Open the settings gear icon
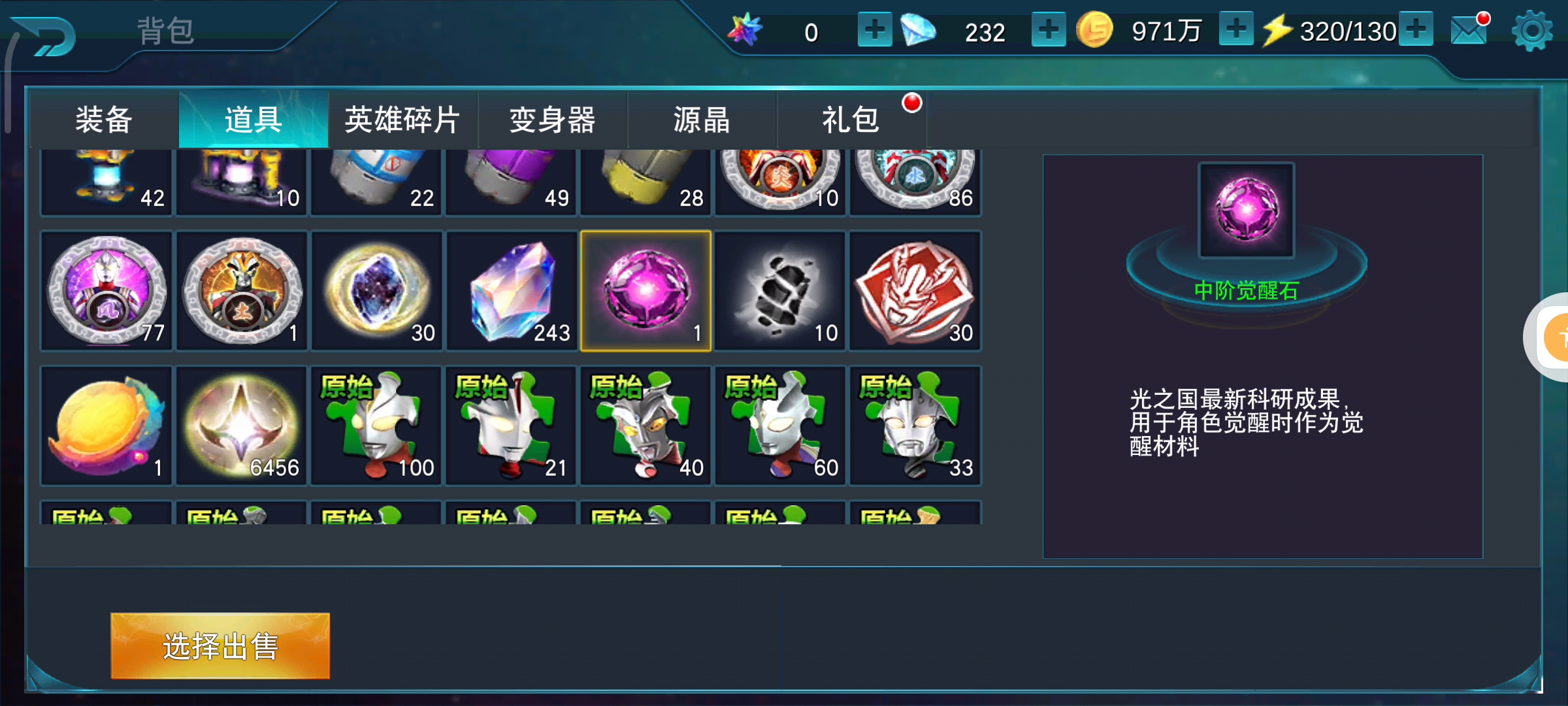This screenshot has height=706, width=1568. 1531,31
